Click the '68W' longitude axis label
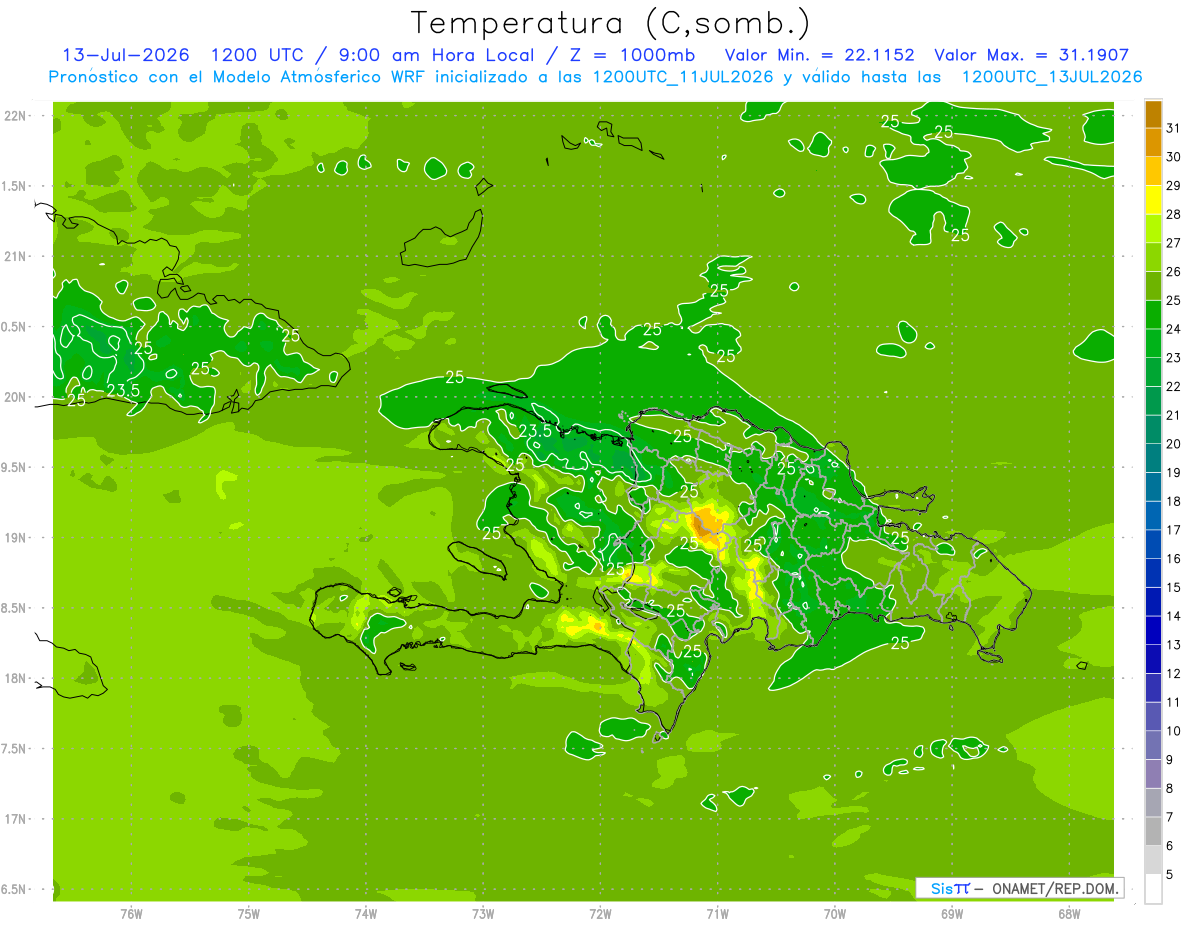The width and height of the screenshot is (1200, 927). coord(1069,914)
